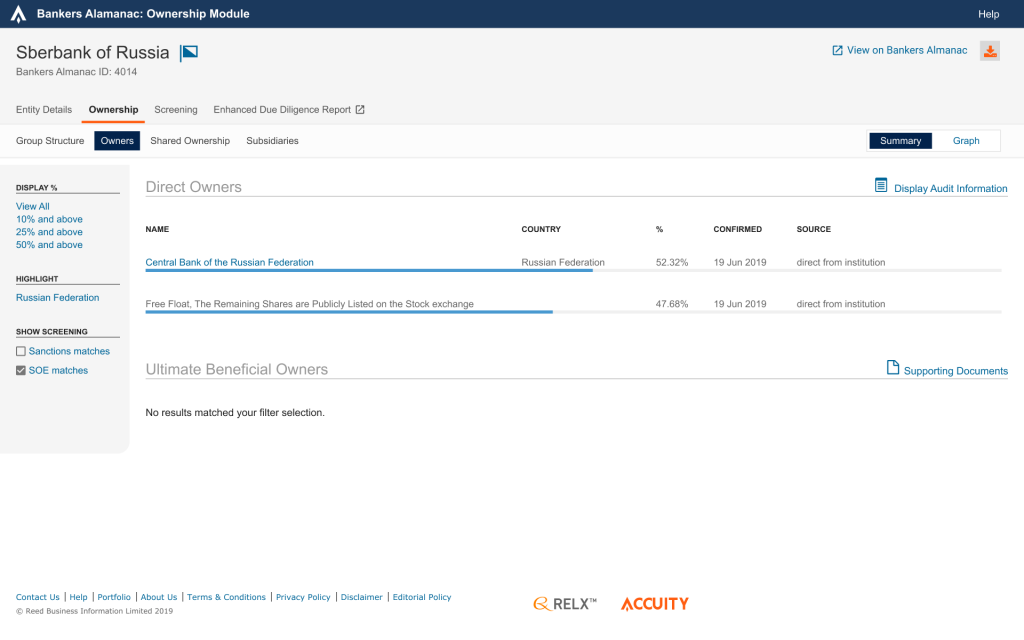Open About Us footer link

pyautogui.click(x=159, y=598)
